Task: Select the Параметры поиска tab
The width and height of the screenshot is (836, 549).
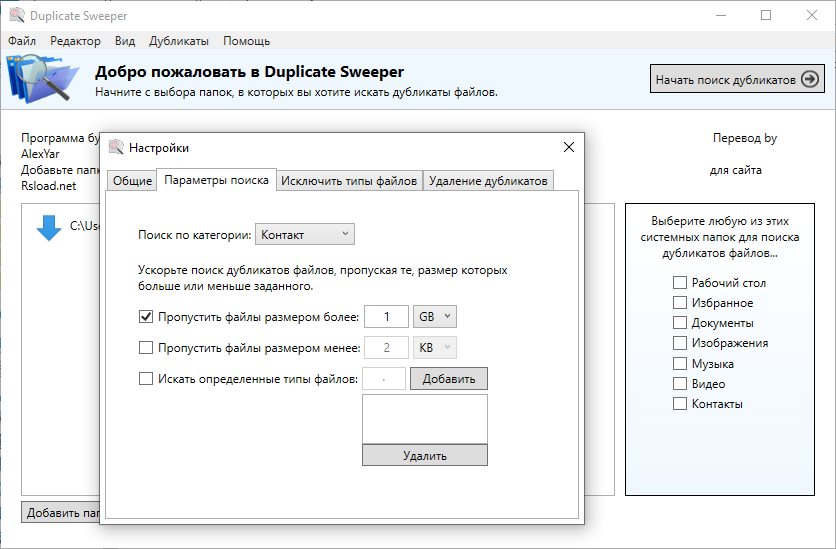Action: pyautogui.click(x=216, y=180)
